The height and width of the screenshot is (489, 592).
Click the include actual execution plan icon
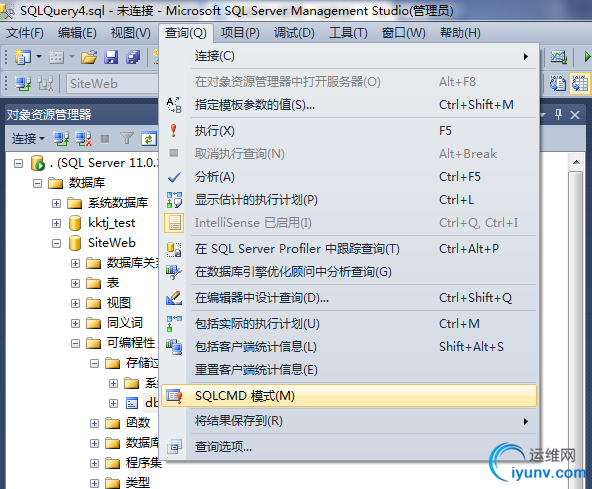tap(174, 324)
